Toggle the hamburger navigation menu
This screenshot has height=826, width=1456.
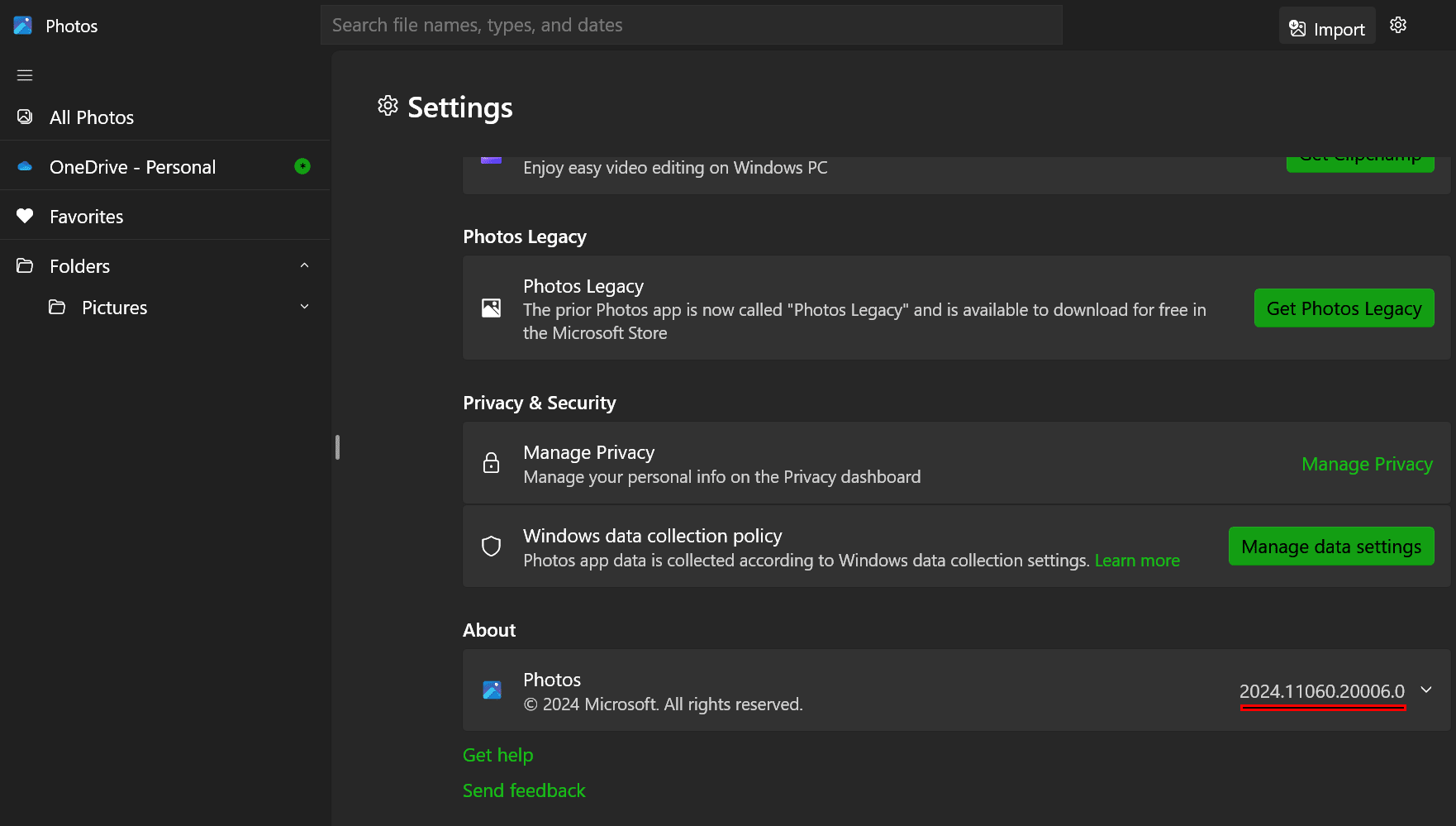25,75
